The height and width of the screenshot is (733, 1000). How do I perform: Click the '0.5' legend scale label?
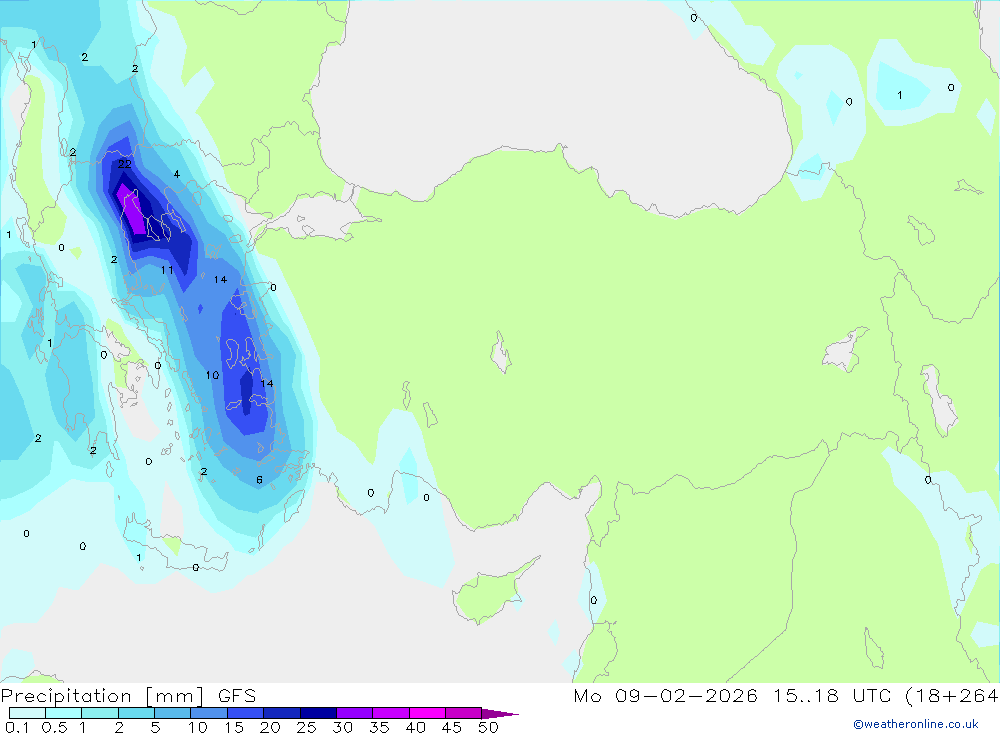tap(54, 727)
